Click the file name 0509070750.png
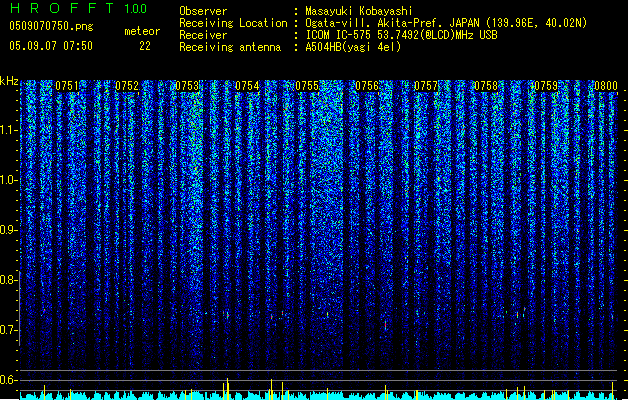Image resolution: width=629 pixels, height=400 pixels. click(51, 26)
